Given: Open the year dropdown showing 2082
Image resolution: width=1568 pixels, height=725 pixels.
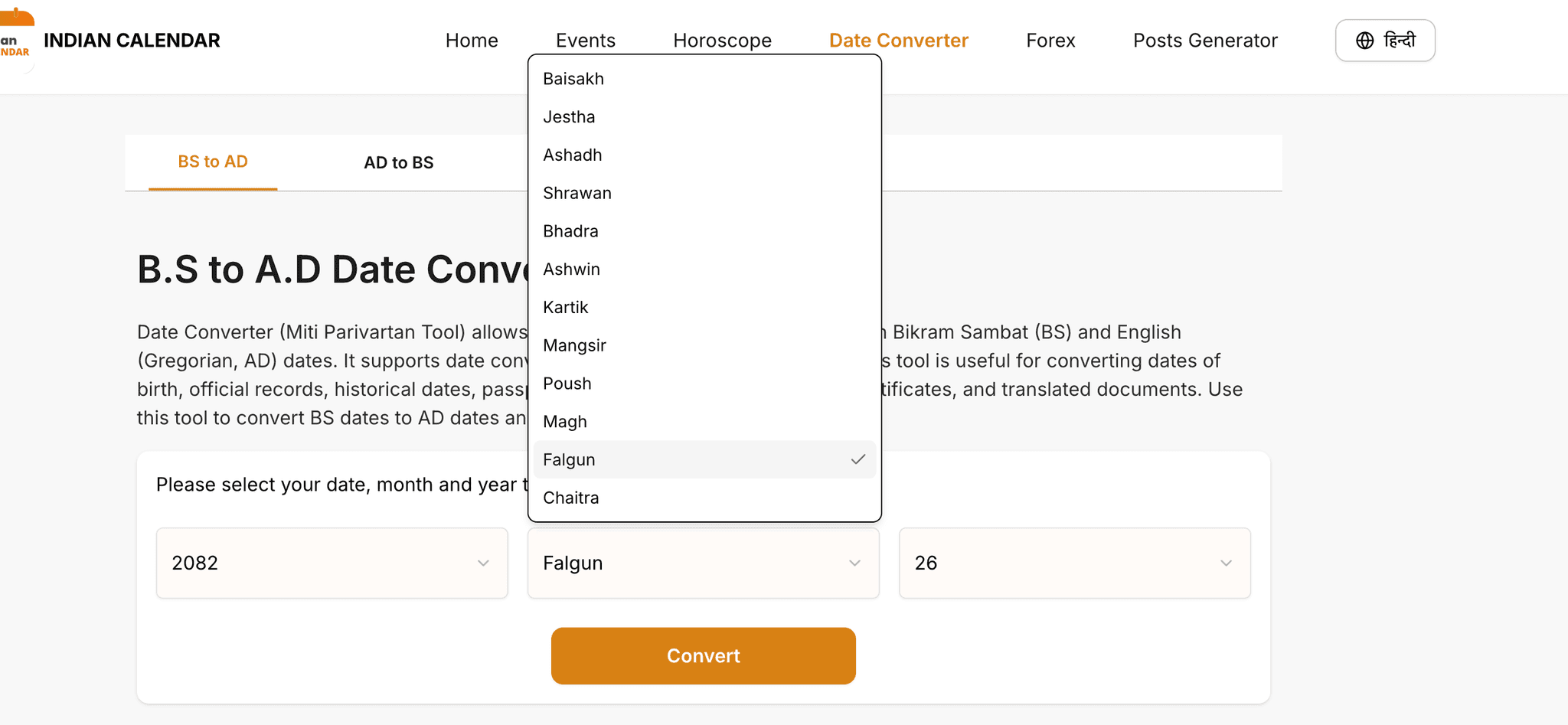Looking at the screenshot, I should (332, 563).
